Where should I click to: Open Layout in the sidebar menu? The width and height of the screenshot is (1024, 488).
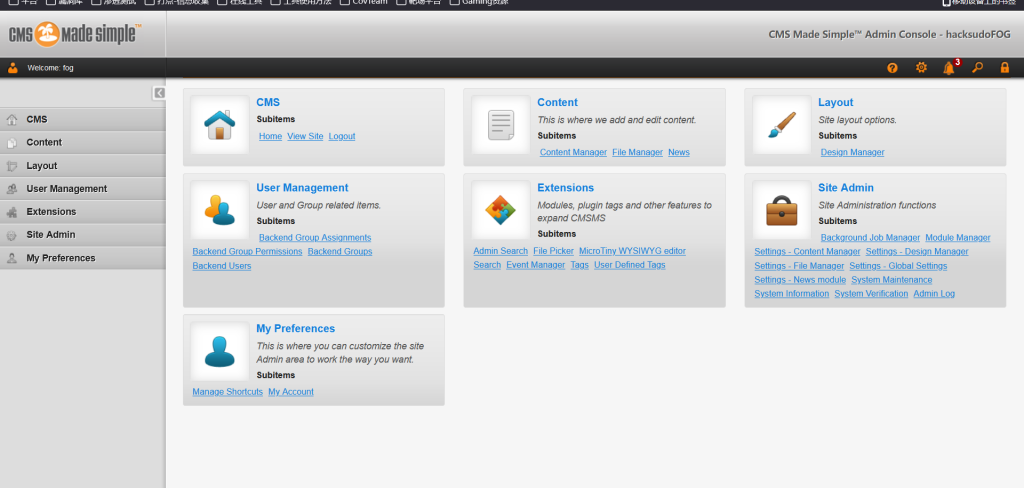point(82,166)
